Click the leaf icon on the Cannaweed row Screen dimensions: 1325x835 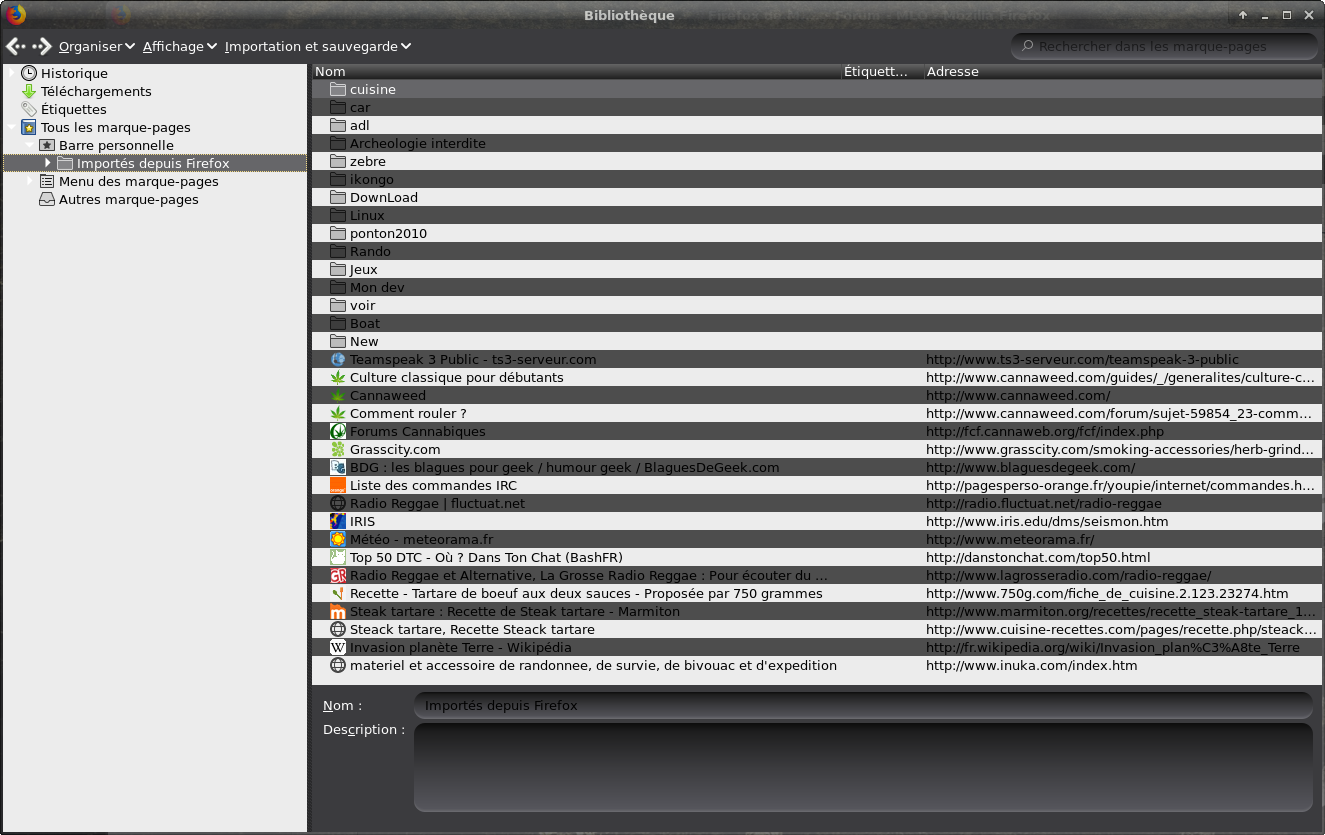[338, 395]
